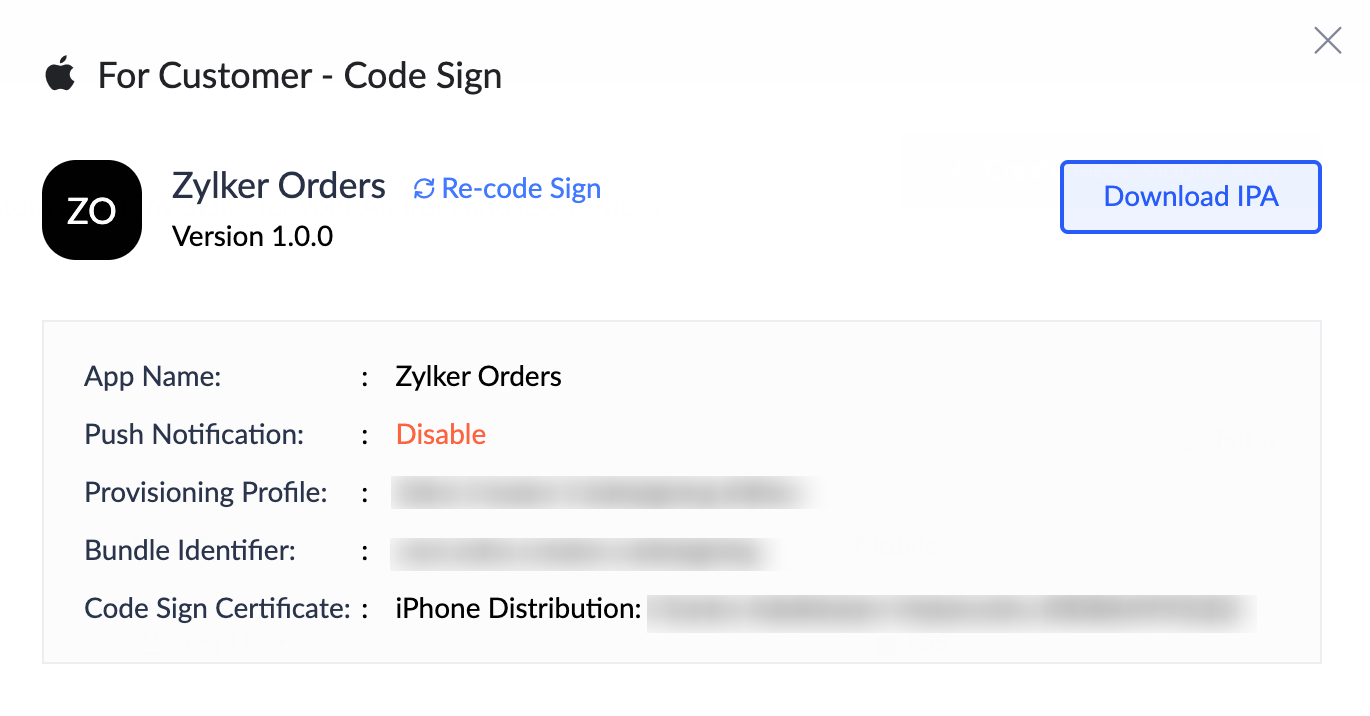1370x716 pixels.
Task: Download the IPA file
Action: pos(1191,197)
